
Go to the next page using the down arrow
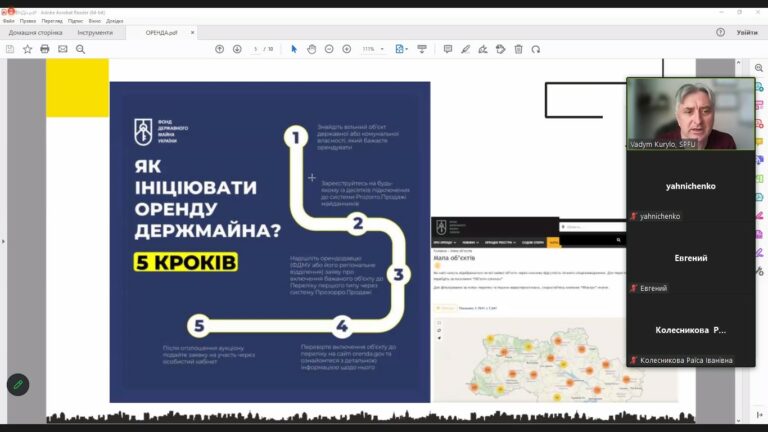click(237, 49)
